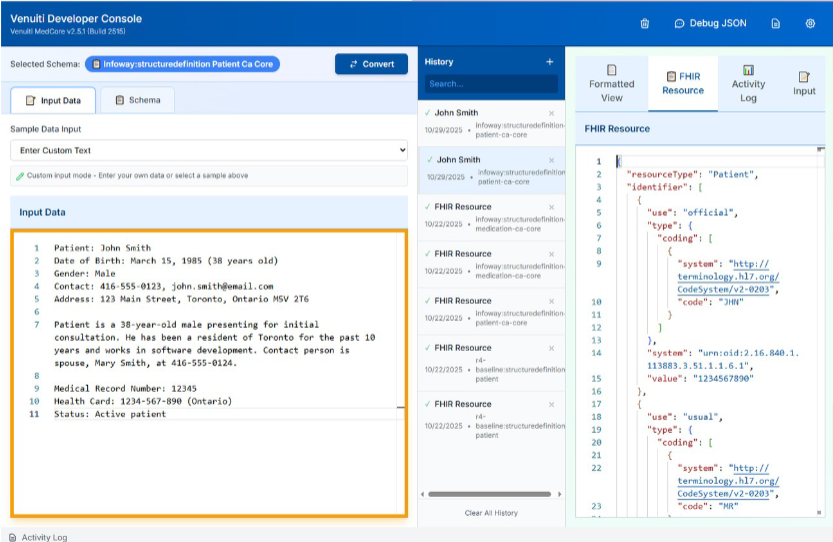The image size is (833, 542).
Task: Click the pencil icon beside Custom input mode
Action: pos(20,176)
